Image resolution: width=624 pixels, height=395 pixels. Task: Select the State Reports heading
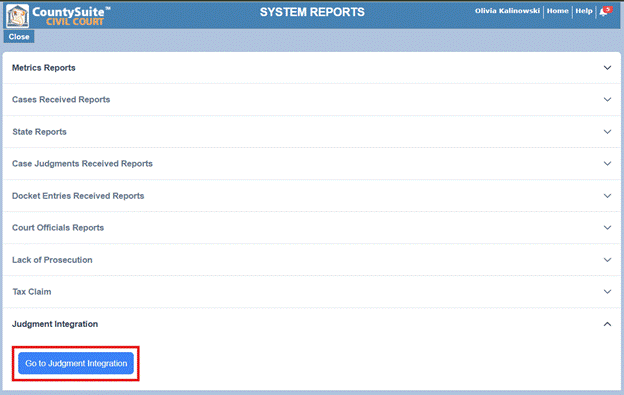tap(39, 132)
